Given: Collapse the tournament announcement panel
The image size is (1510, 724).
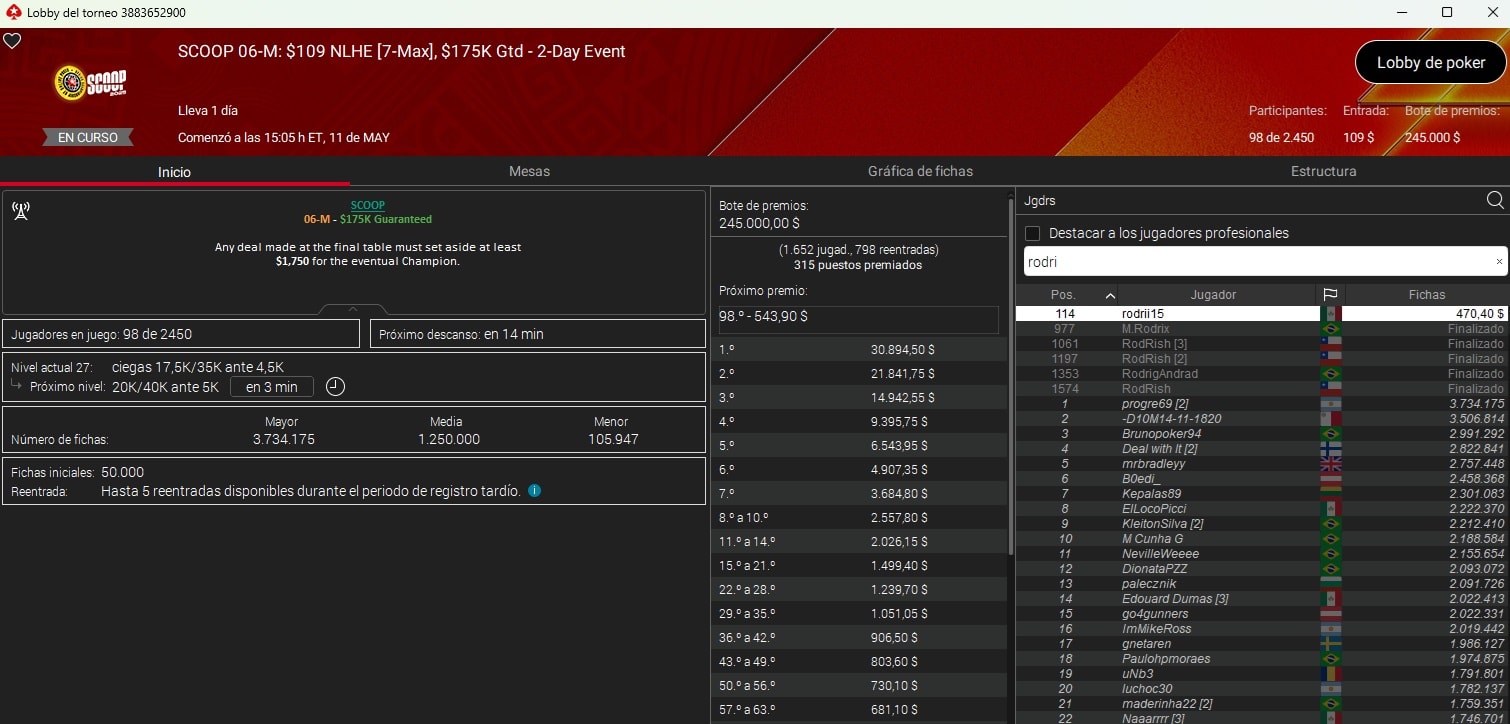Looking at the screenshot, I should [353, 308].
